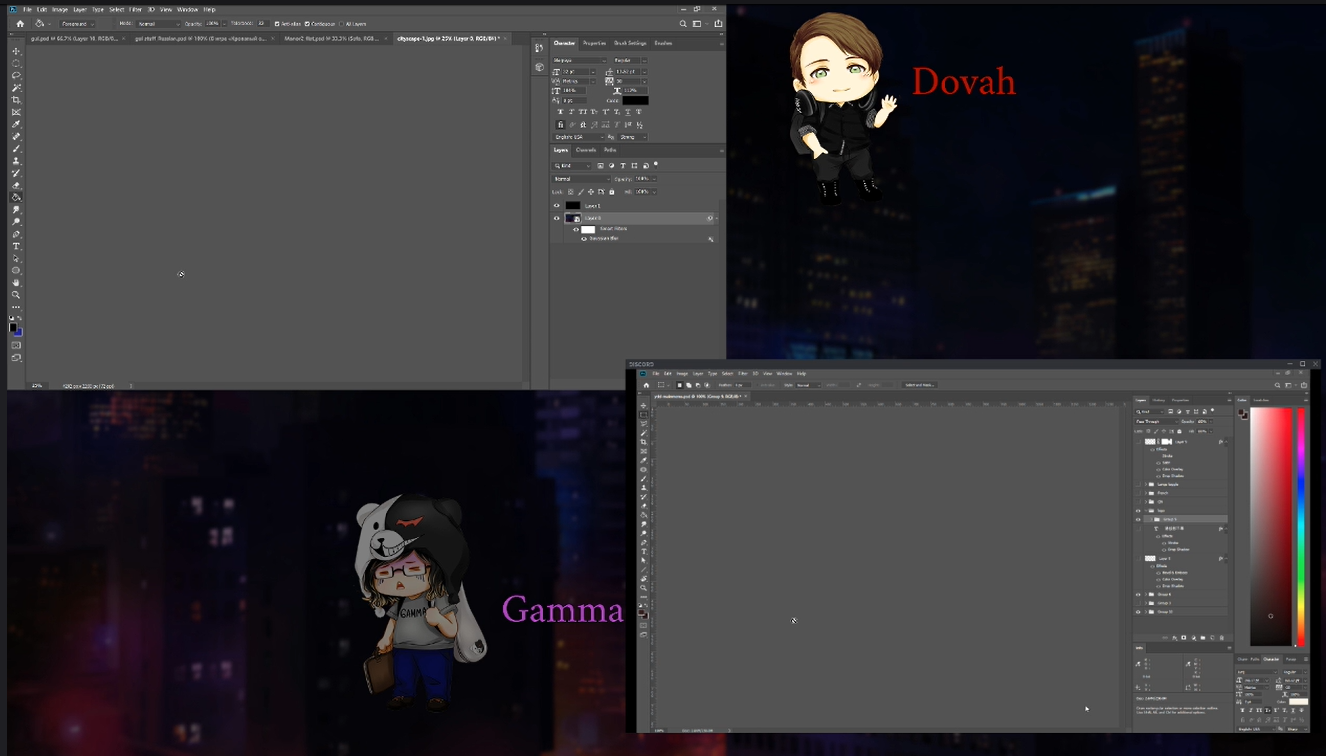Click the search icon in bottom Photoshop window
This screenshot has height=756, width=1326.
click(1278, 385)
